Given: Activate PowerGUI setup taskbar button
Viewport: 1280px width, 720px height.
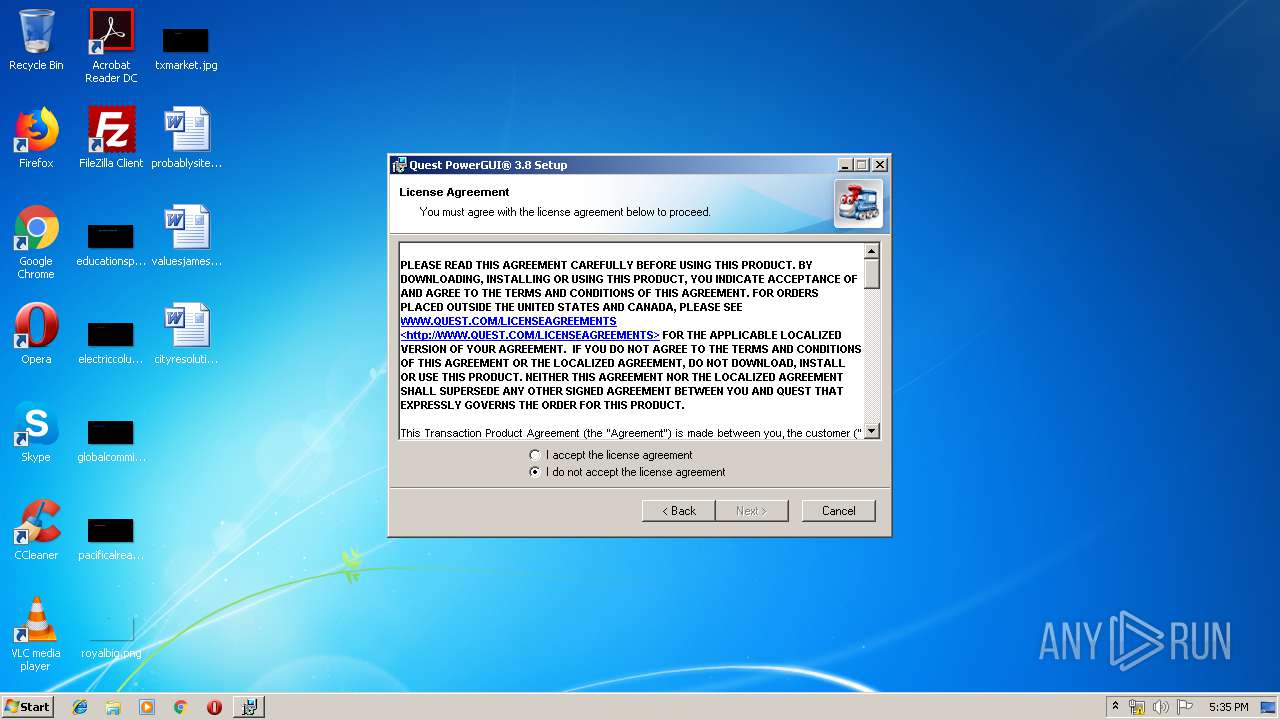Looking at the screenshot, I should coord(249,707).
